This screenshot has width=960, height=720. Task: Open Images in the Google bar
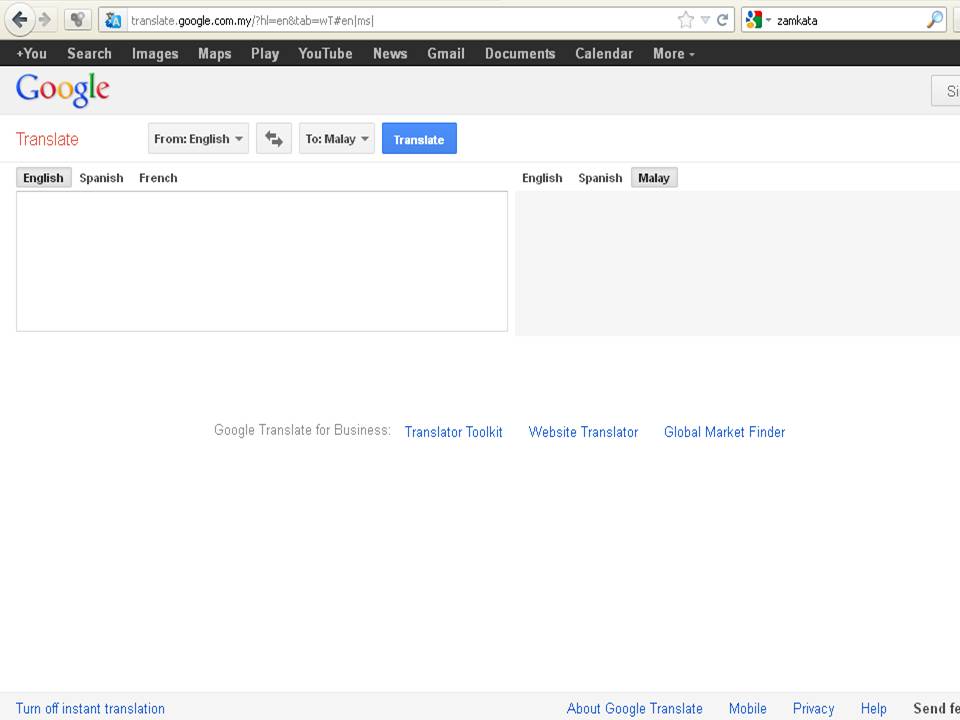click(x=155, y=54)
